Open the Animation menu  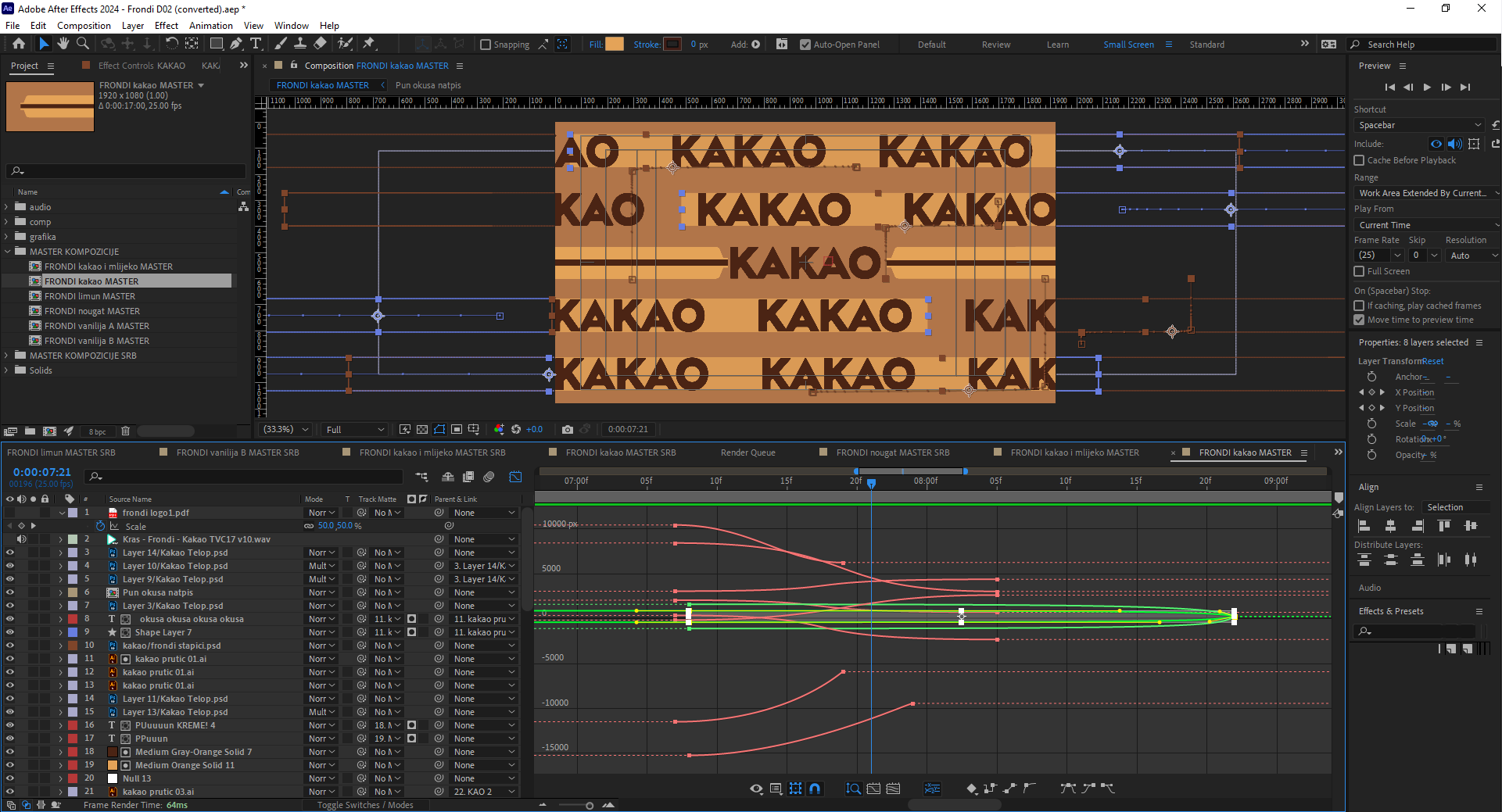[210, 26]
